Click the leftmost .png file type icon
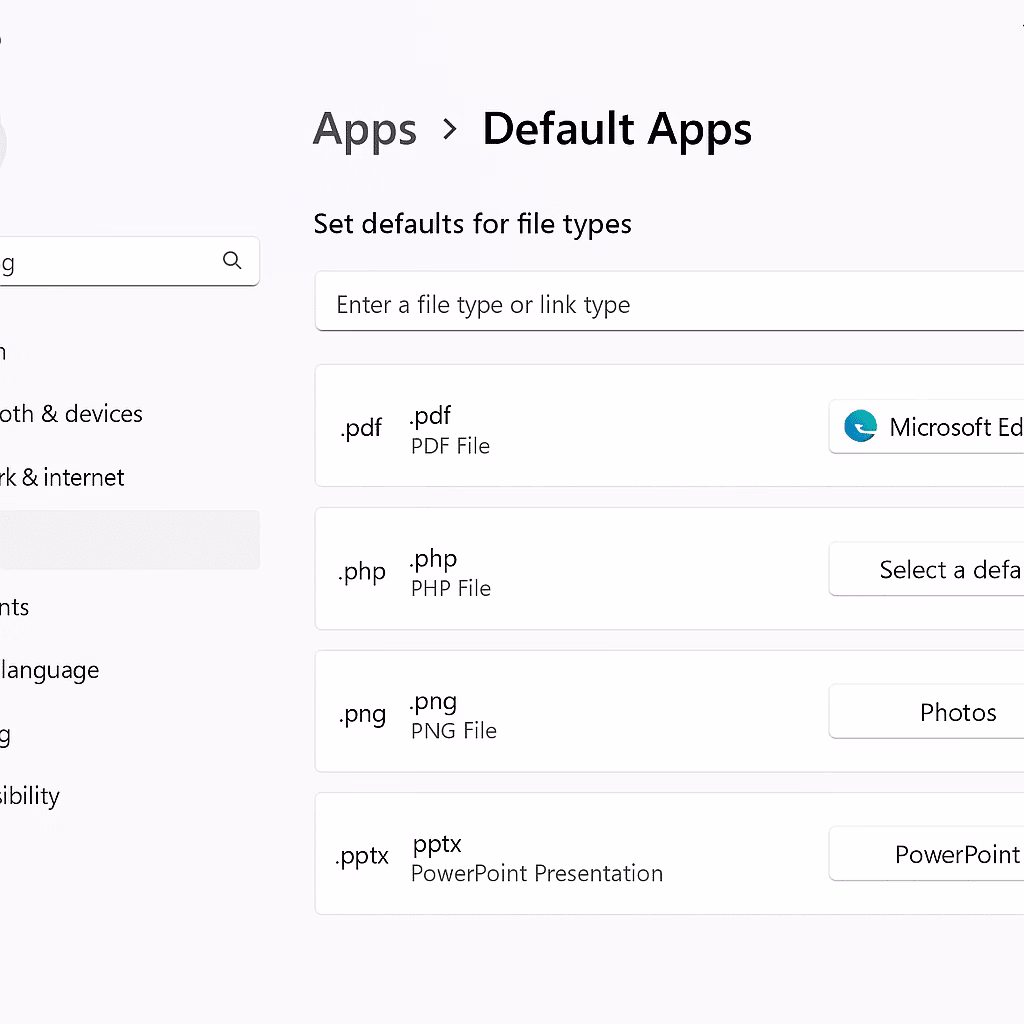The height and width of the screenshot is (1024, 1024). pos(361,714)
